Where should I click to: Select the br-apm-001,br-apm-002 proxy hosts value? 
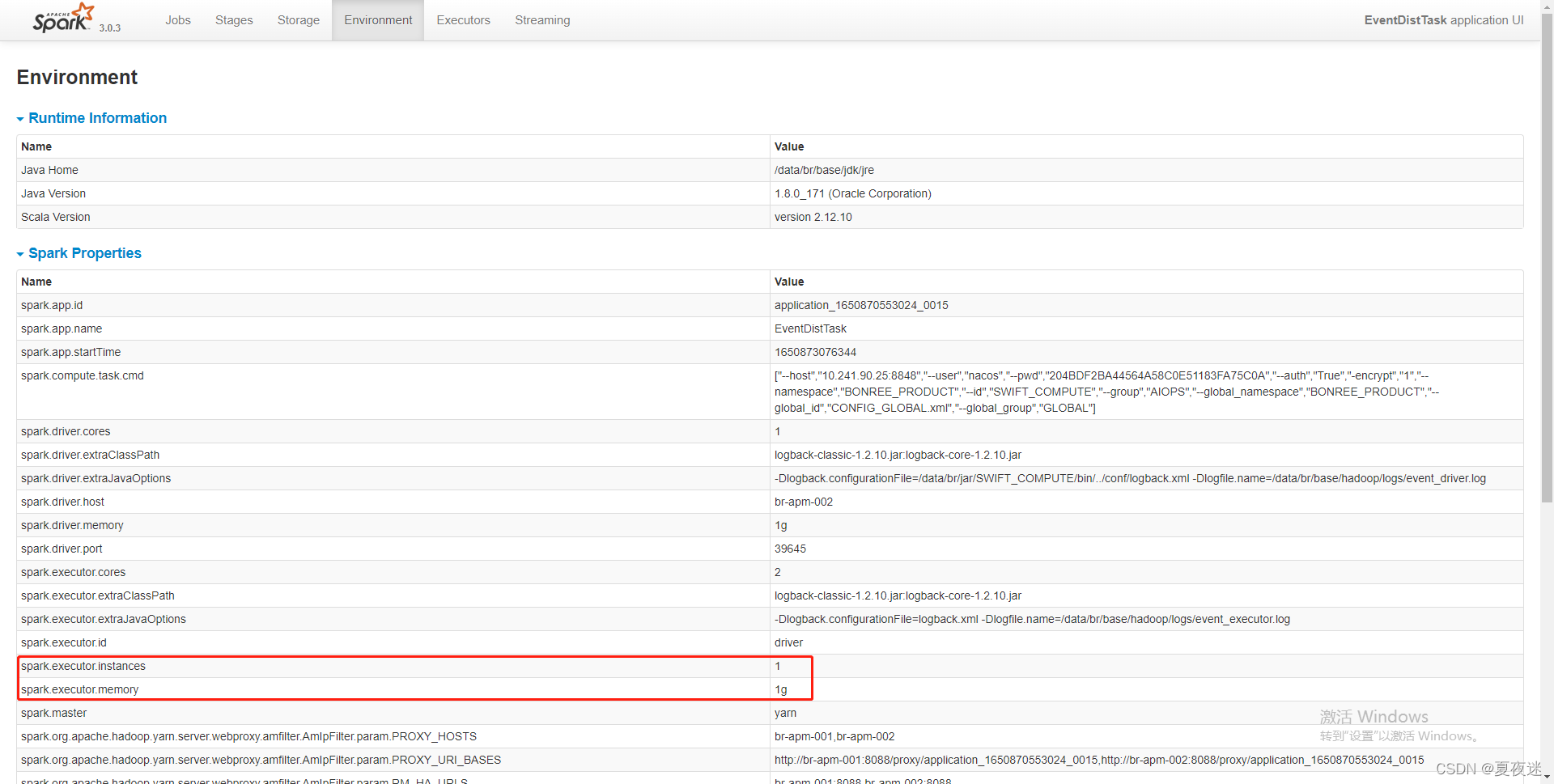tap(834, 736)
